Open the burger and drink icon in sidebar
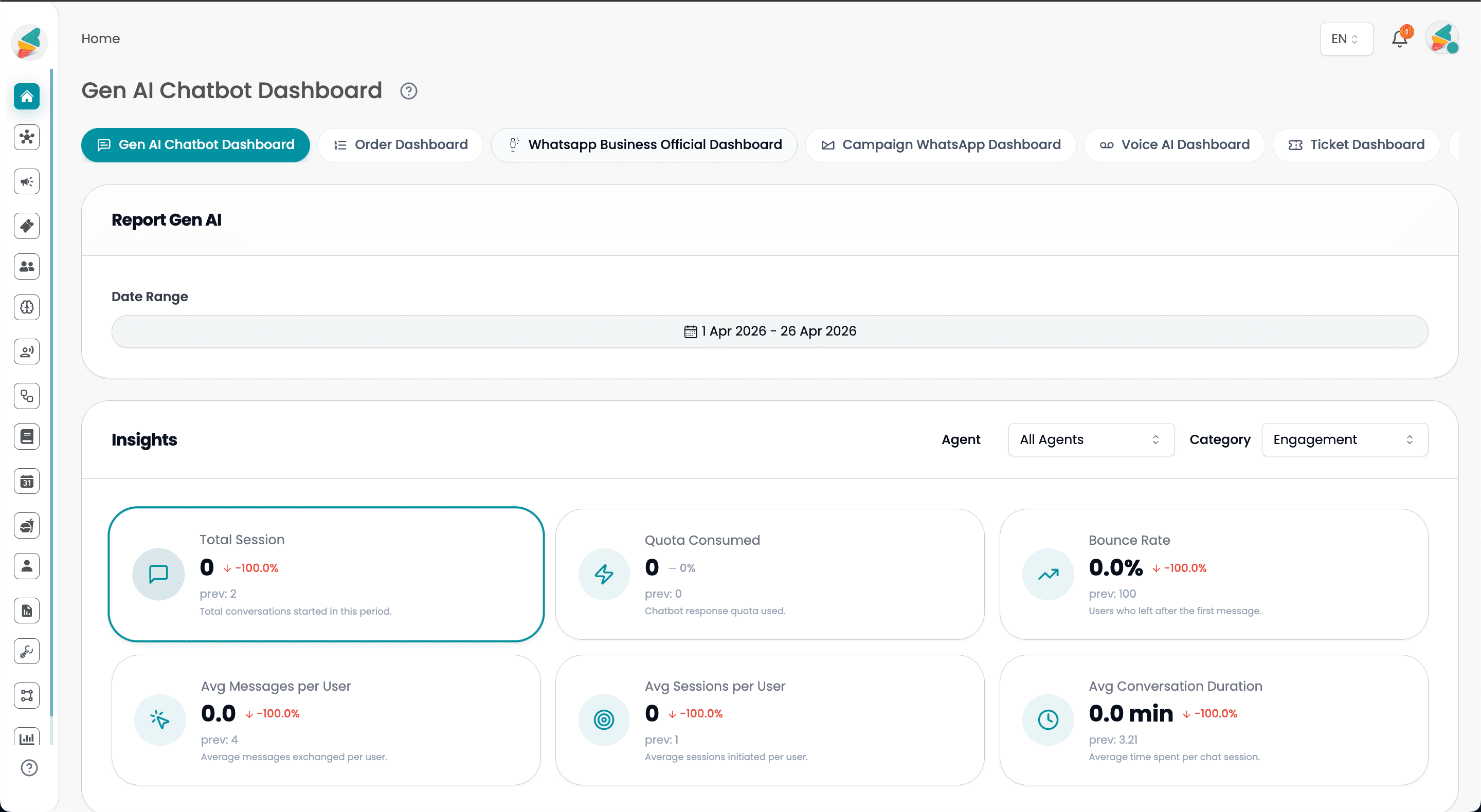 tap(27, 526)
